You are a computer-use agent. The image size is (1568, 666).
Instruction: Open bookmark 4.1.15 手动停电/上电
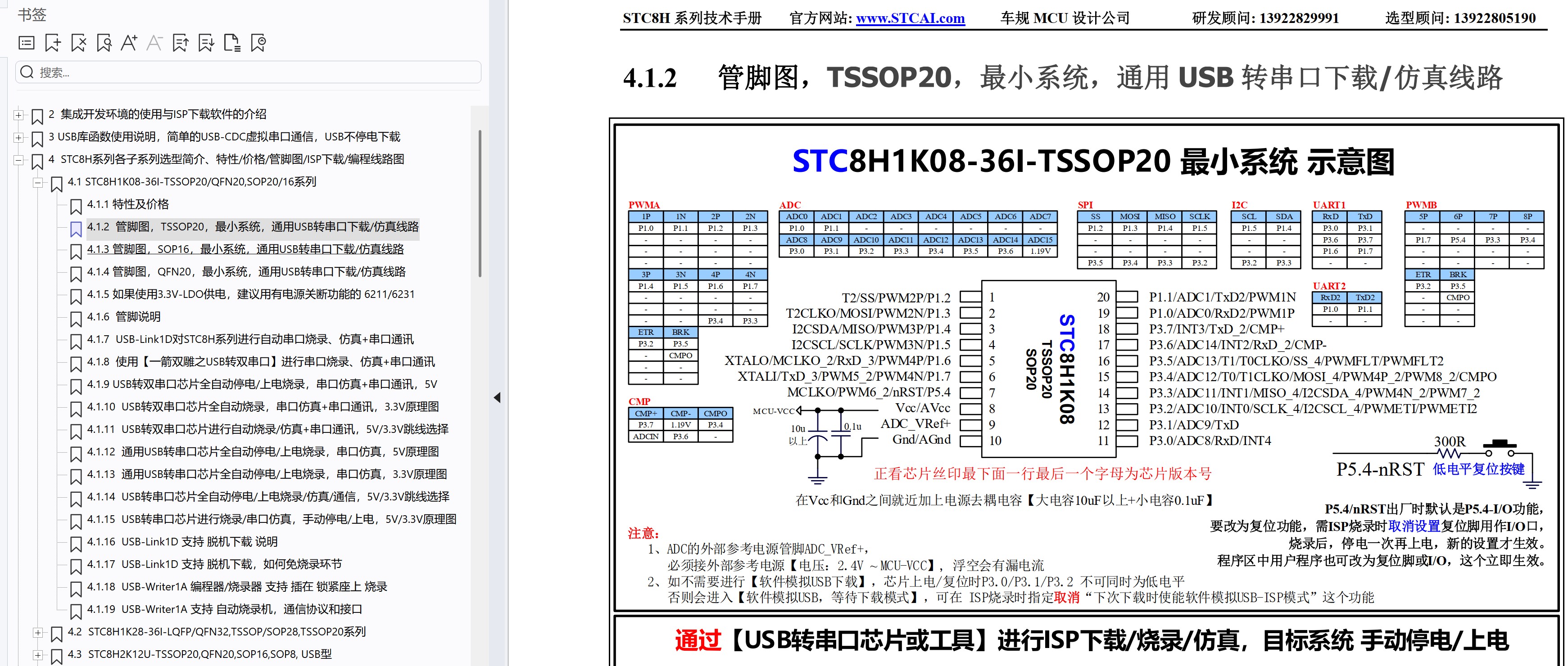click(x=272, y=519)
